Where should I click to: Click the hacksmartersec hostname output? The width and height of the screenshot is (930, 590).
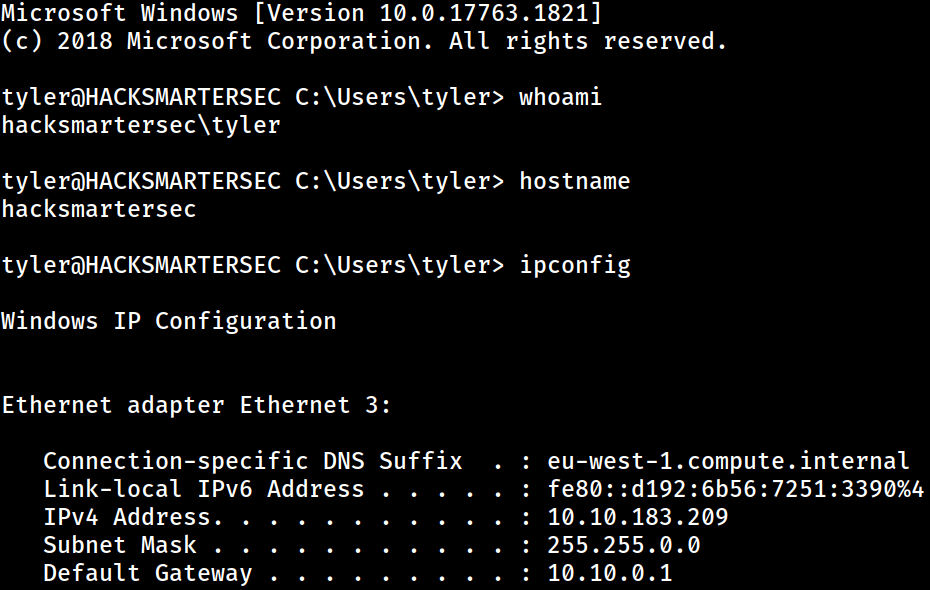98,209
